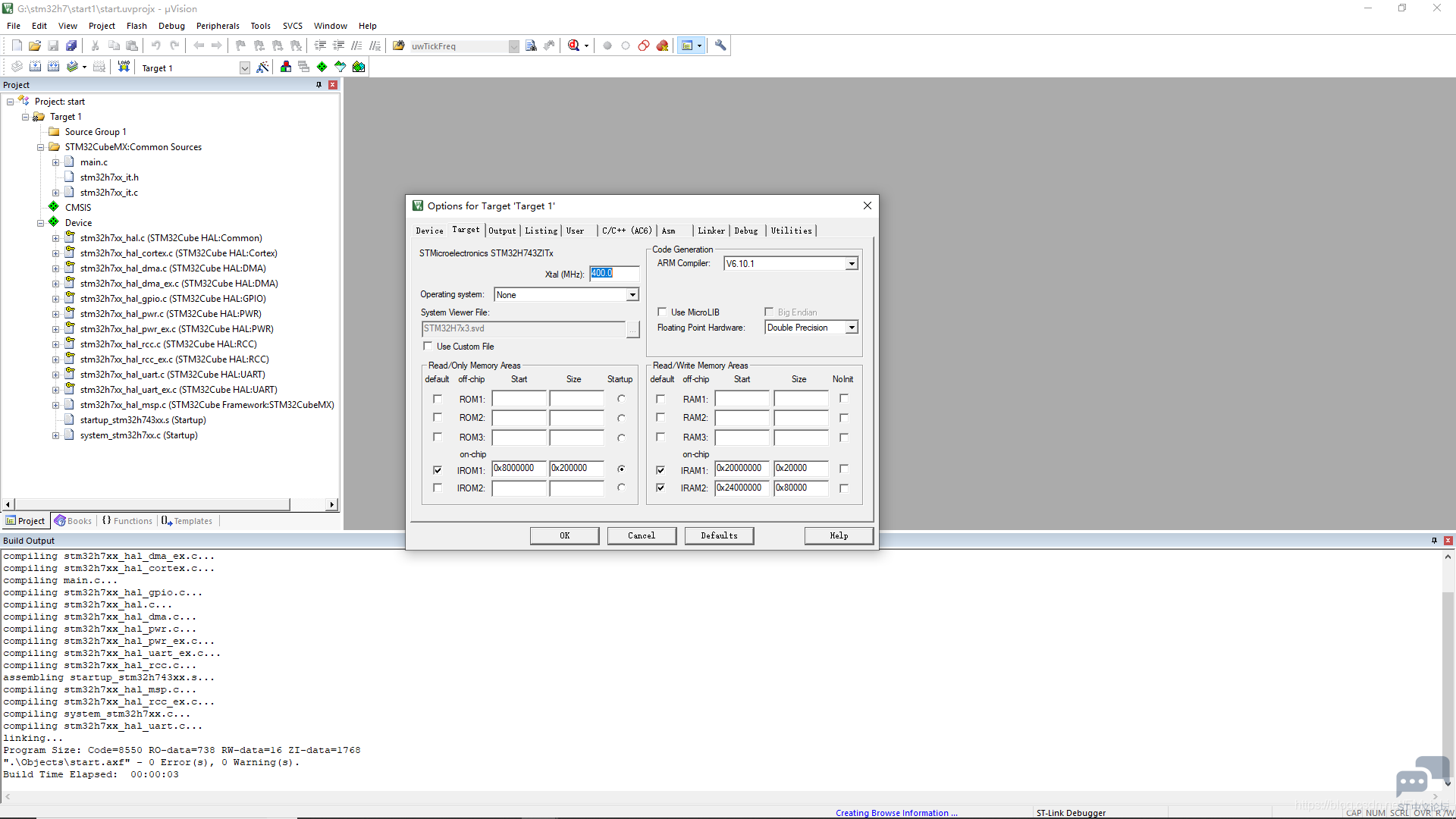Click the Xtal (MHz) input field
This screenshot has width=1456, height=819.
point(614,274)
